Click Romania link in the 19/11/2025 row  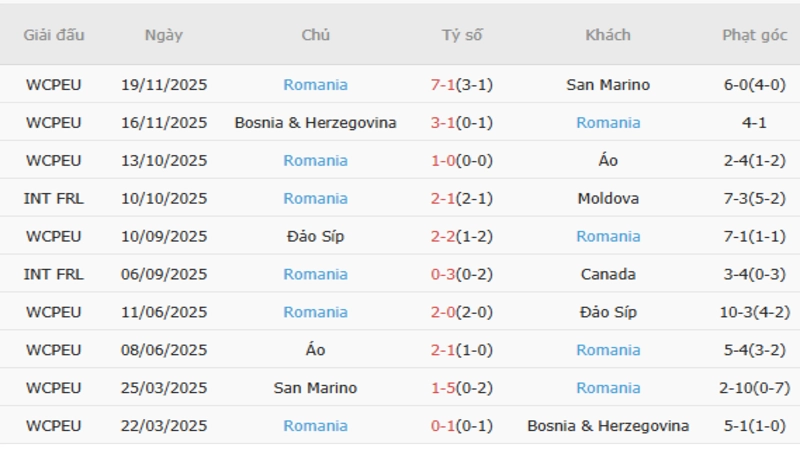click(x=315, y=85)
